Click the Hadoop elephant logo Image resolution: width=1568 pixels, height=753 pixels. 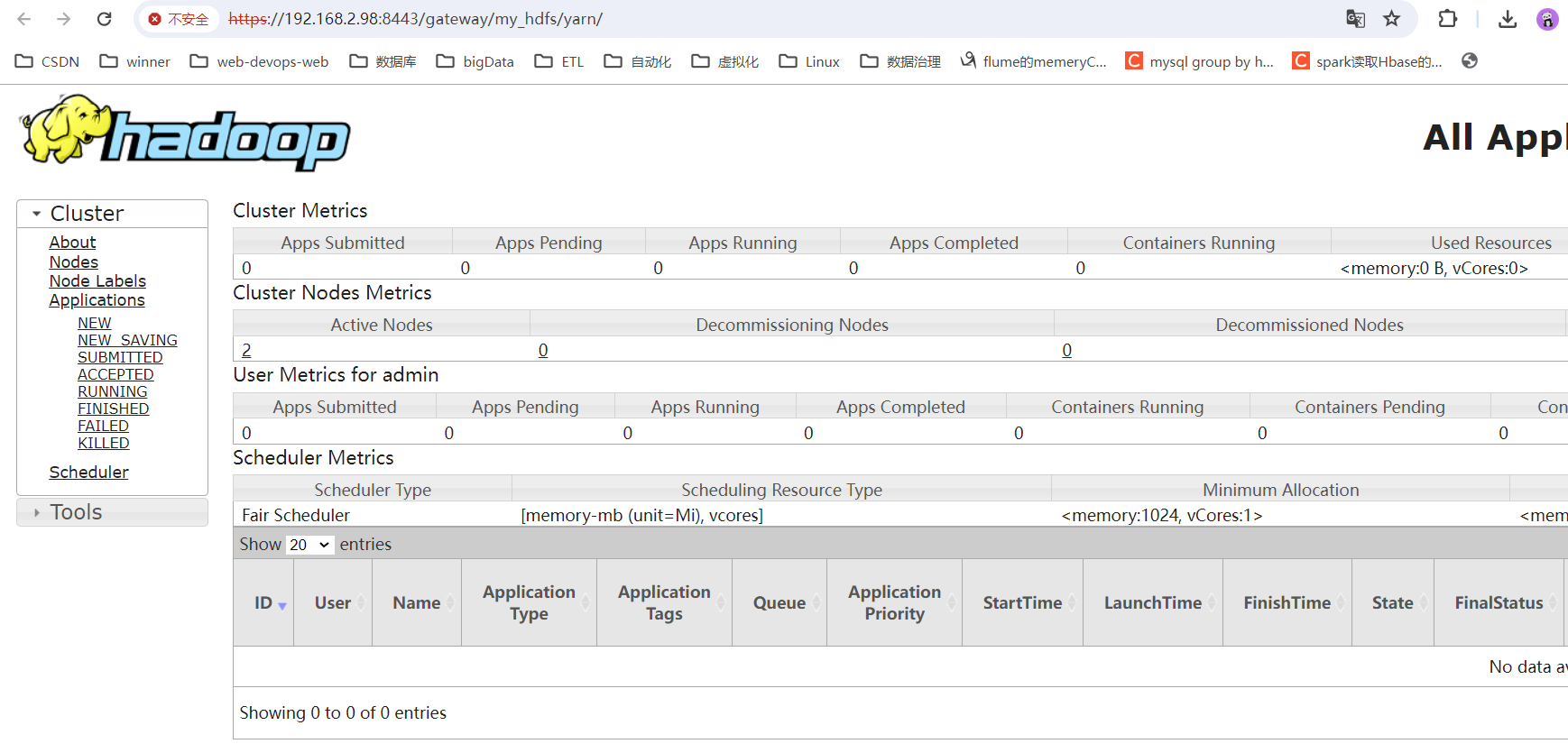[185, 133]
